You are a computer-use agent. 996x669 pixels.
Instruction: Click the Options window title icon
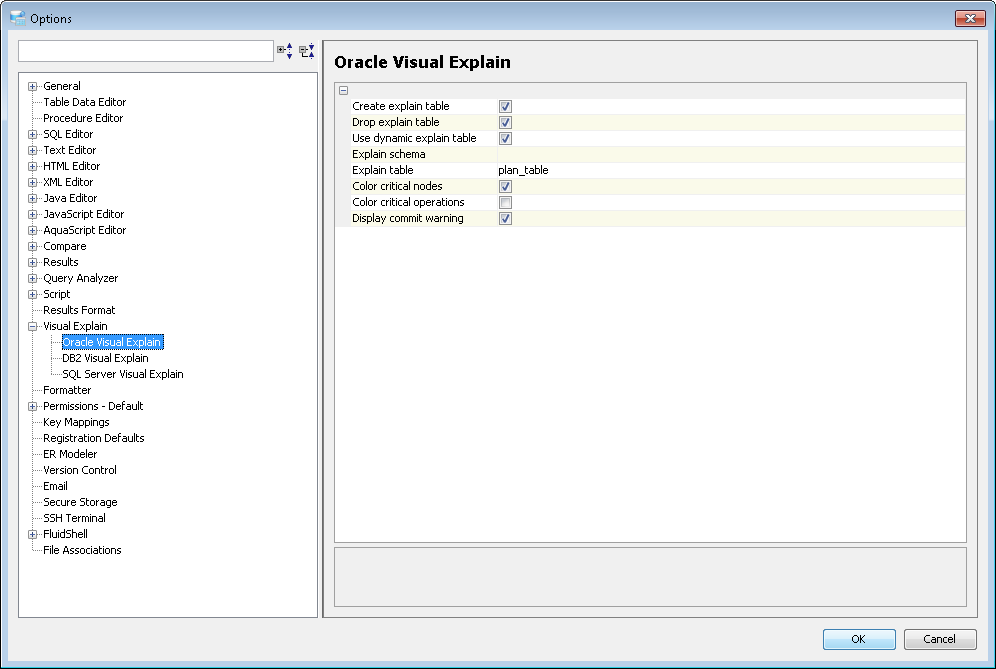(18, 18)
